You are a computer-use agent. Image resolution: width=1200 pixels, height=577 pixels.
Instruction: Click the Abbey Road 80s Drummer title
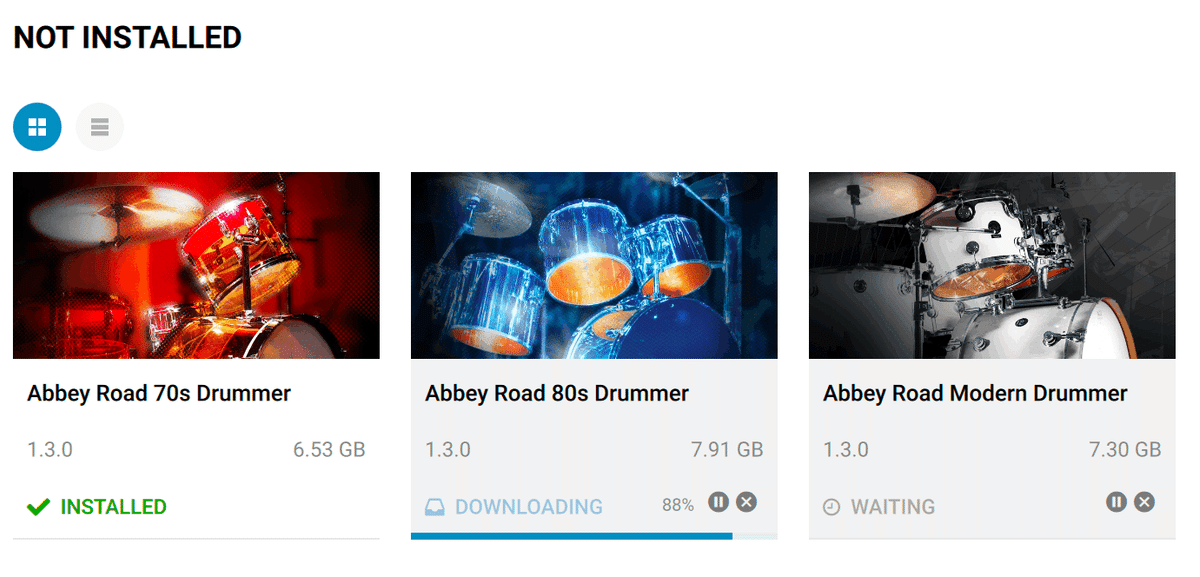(x=557, y=393)
